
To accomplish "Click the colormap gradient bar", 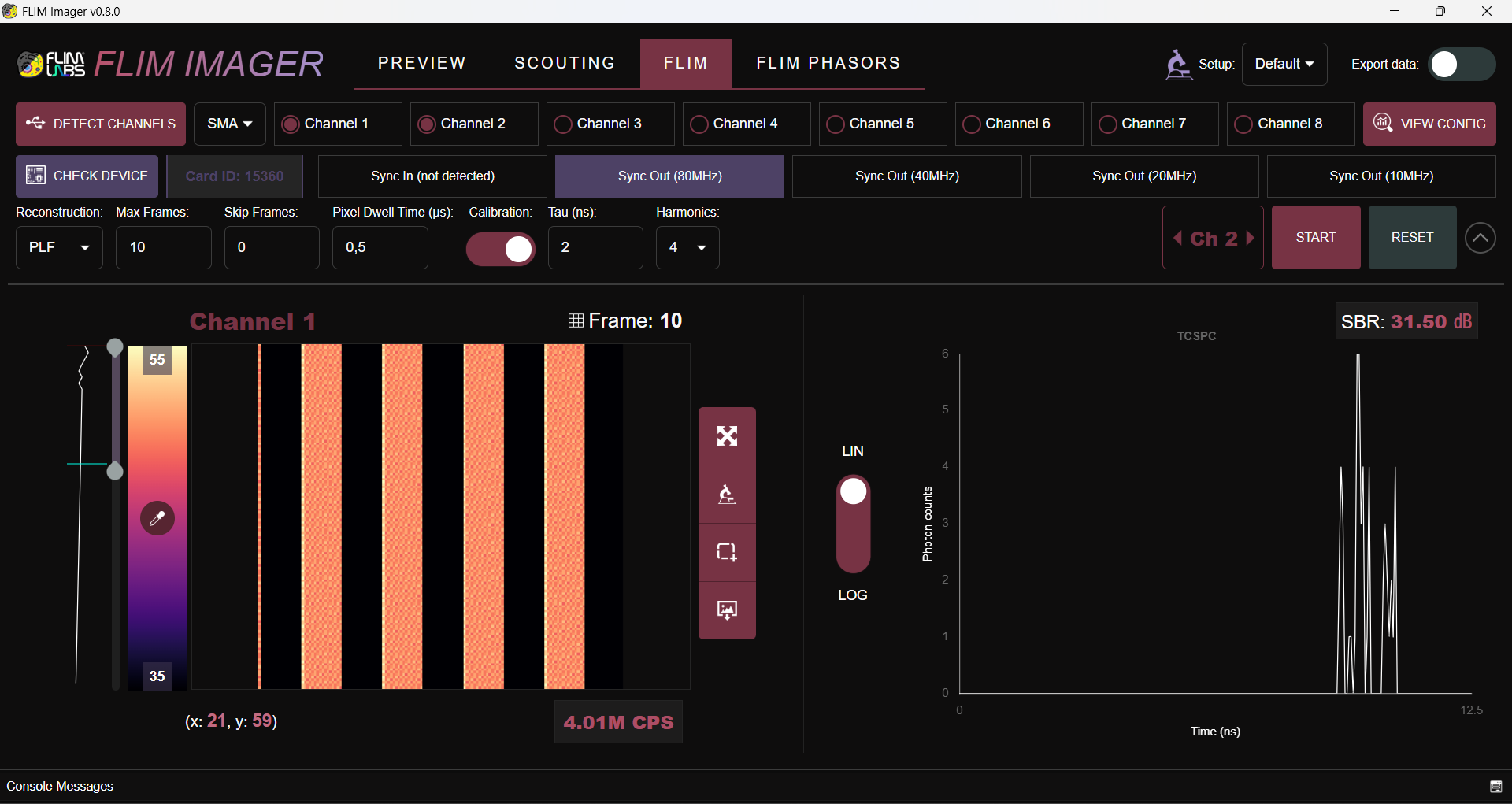I will pos(157,517).
